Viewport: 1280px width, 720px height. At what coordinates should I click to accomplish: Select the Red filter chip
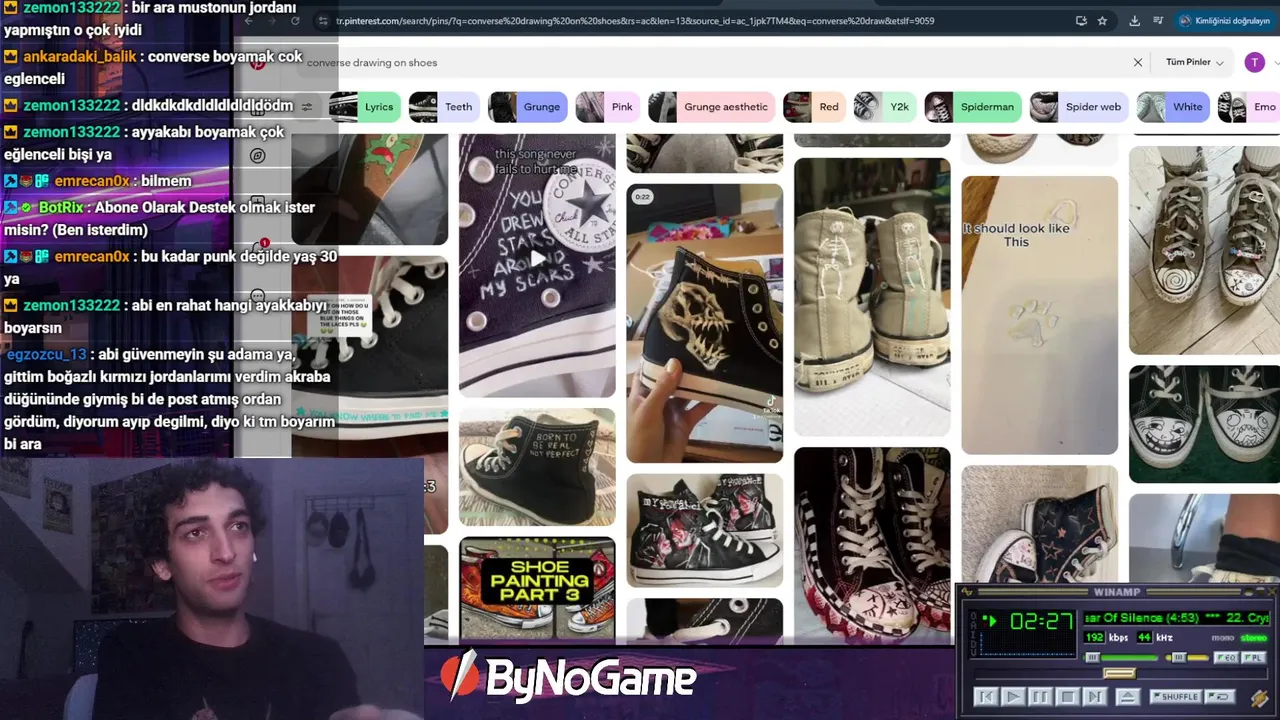point(814,107)
